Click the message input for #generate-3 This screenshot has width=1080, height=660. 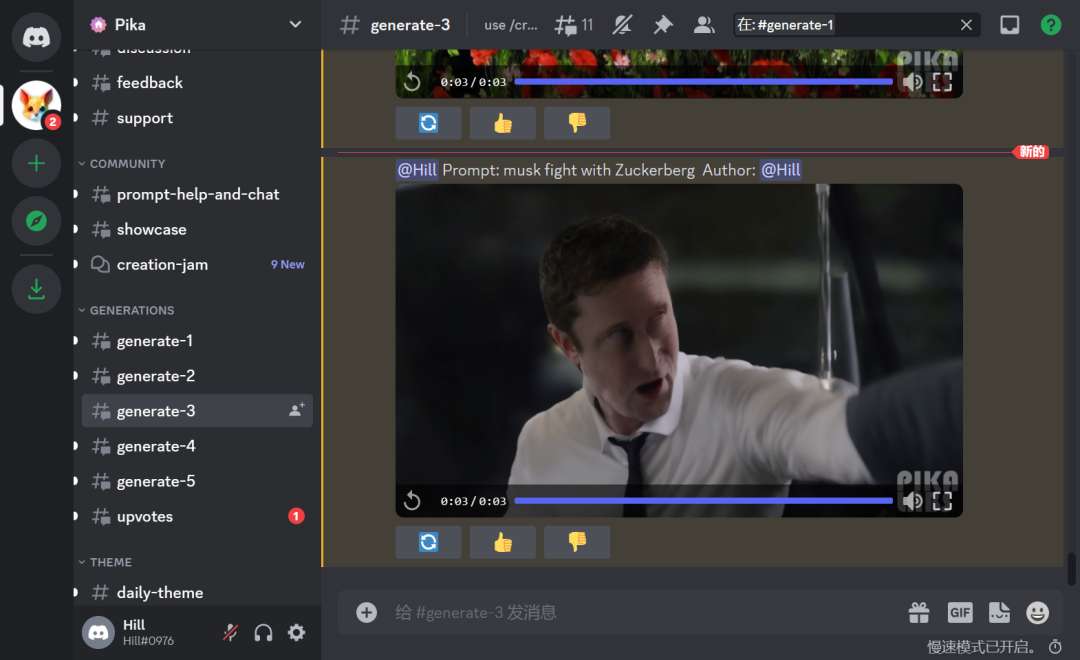(x=647, y=612)
